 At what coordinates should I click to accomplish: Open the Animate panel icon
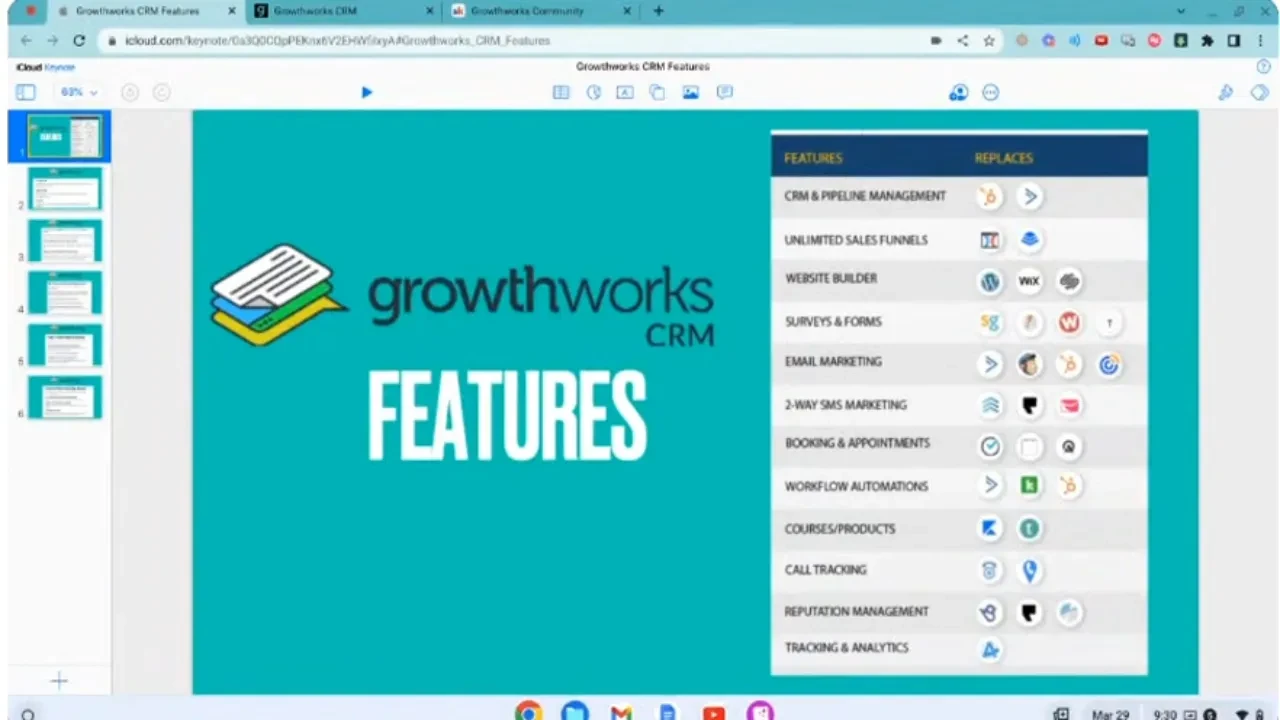1260,92
